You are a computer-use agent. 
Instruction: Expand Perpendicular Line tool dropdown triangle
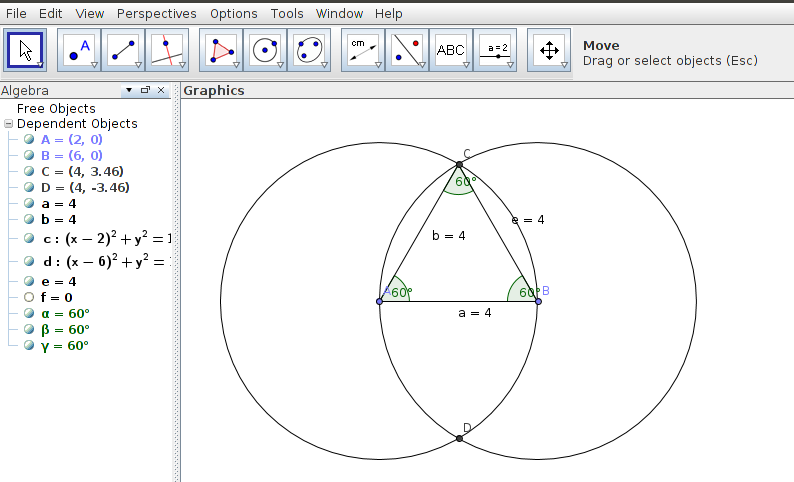[182, 65]
